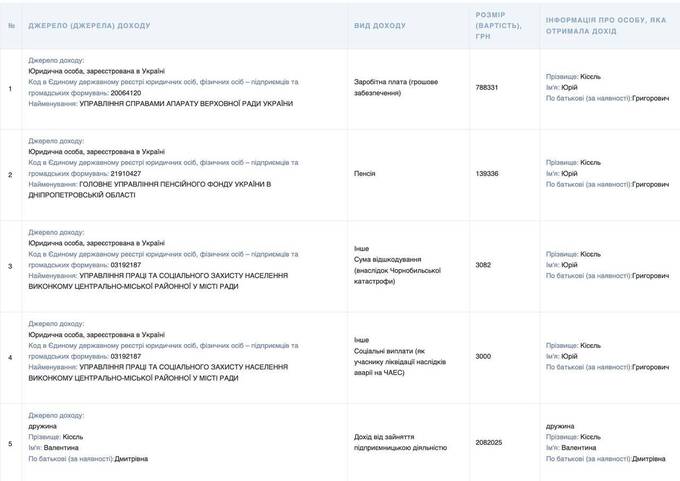
Task: Click row number 5
Action: pyautogui.click(x=10, y=444)
